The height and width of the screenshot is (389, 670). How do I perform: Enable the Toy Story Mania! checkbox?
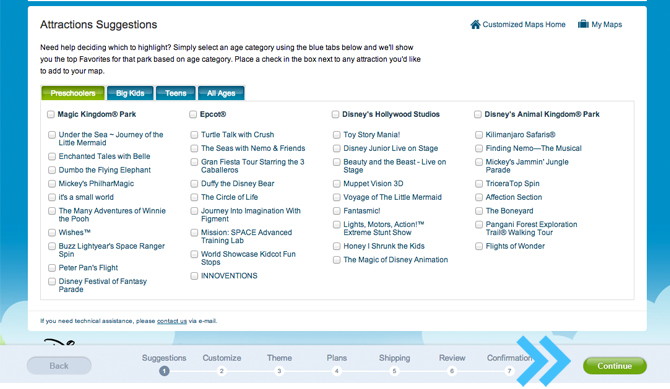[337, 135]
